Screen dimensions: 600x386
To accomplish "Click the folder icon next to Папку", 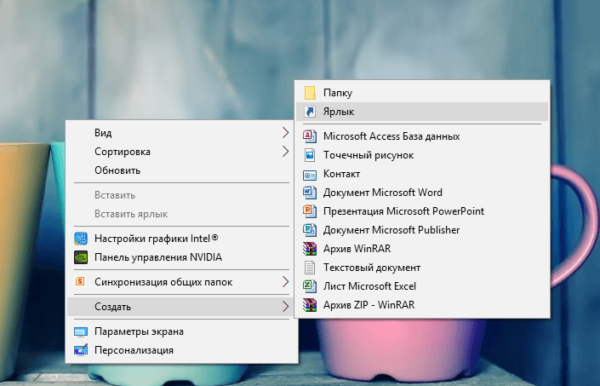I will [x=310, y=93].
